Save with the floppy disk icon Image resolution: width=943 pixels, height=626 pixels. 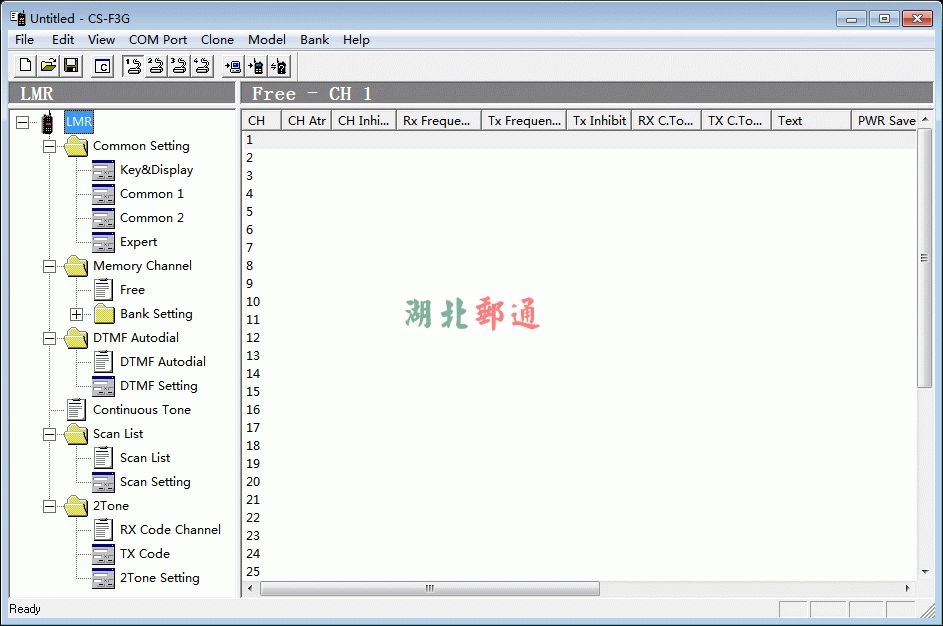click(71, 66)
